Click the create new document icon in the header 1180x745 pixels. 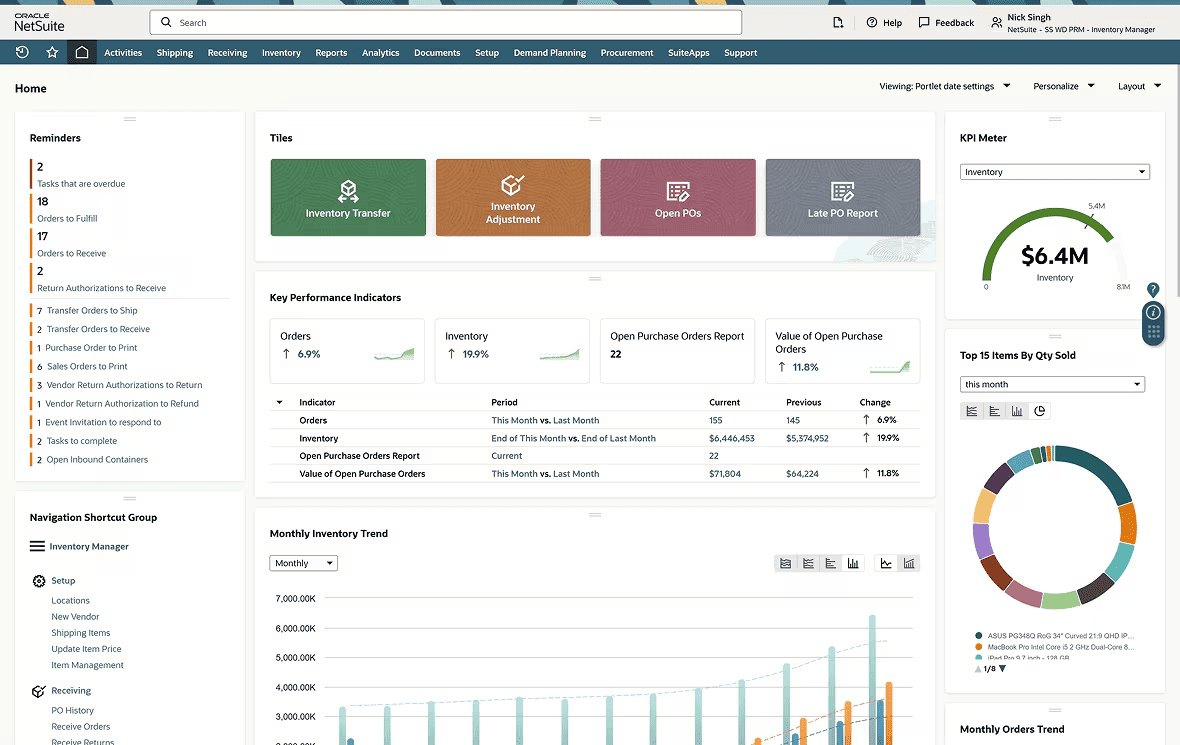point(838,22)
